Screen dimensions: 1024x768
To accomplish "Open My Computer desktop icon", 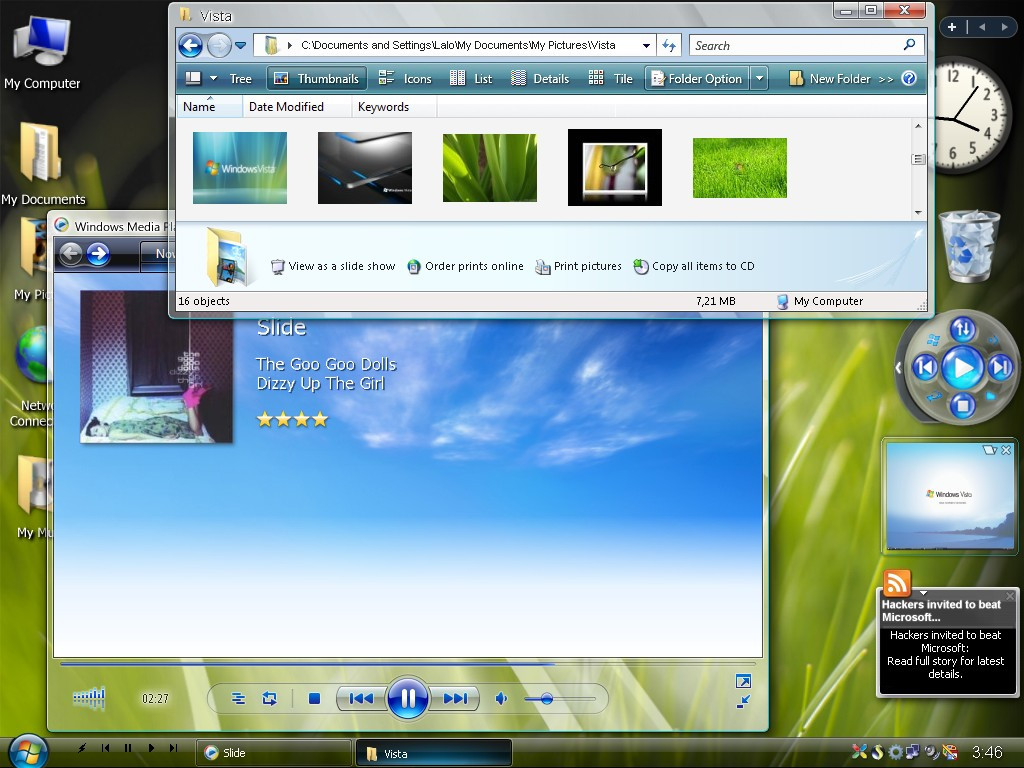I will (42, 52).
